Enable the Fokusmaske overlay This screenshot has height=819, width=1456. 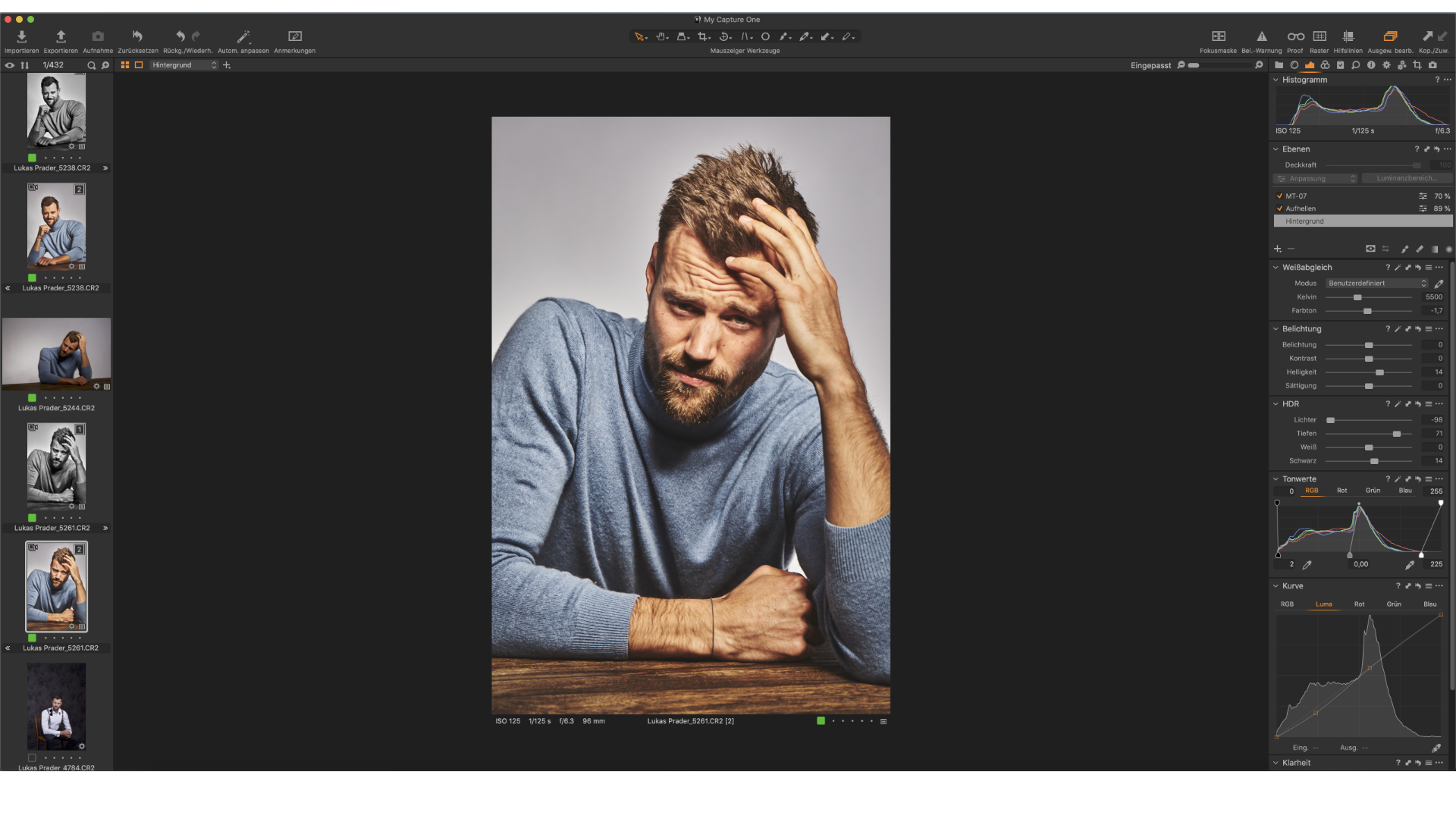point(1219,36)
